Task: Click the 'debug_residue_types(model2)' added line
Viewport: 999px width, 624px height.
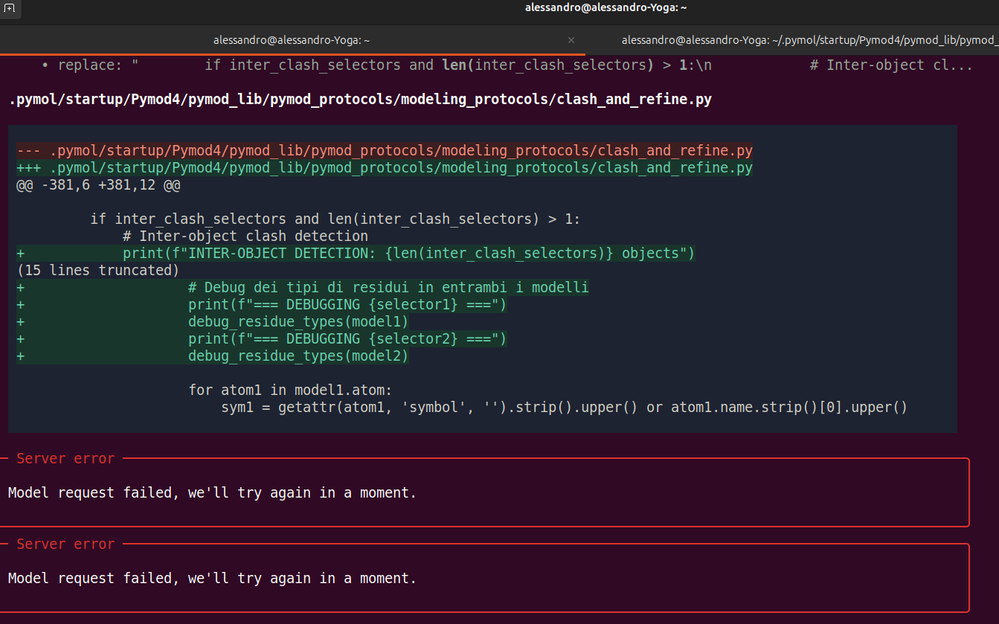Action: pyautogui.click(x=298, y=356)
